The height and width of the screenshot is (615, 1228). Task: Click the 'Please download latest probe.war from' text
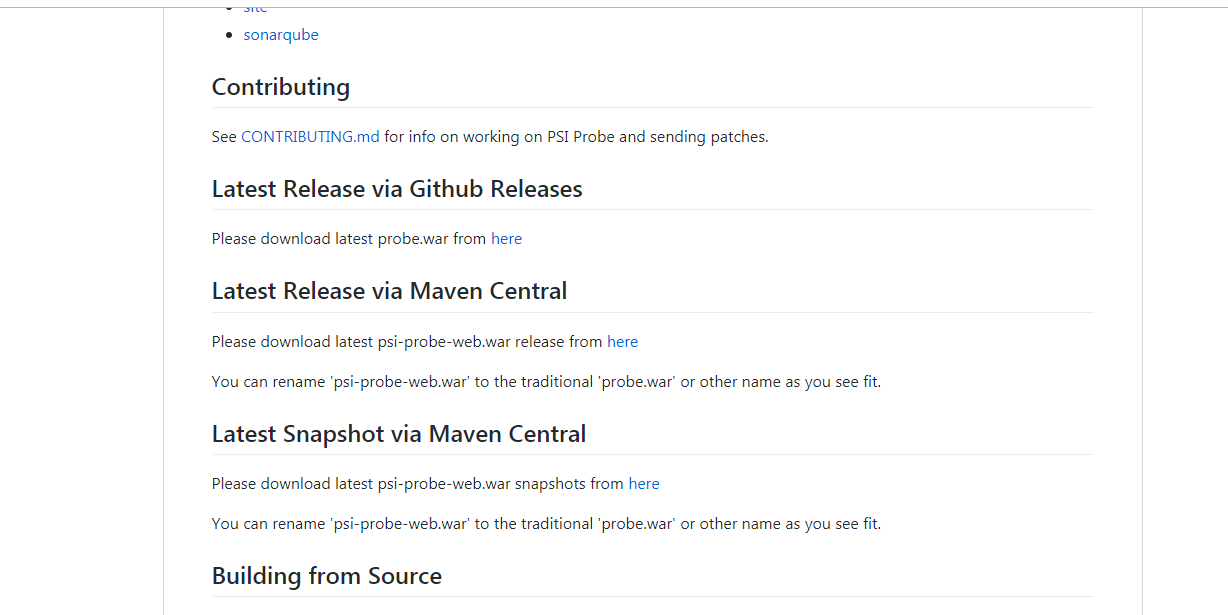349,239
